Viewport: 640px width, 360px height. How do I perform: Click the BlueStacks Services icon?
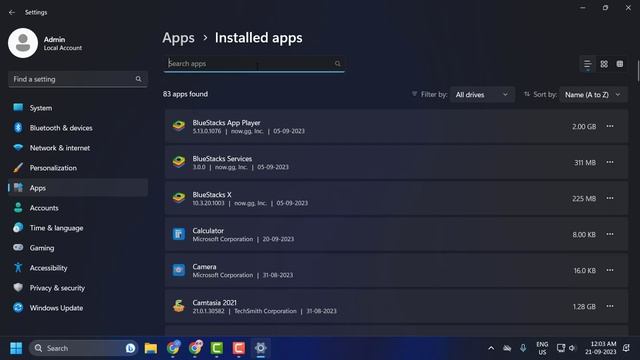click(178, 162)
